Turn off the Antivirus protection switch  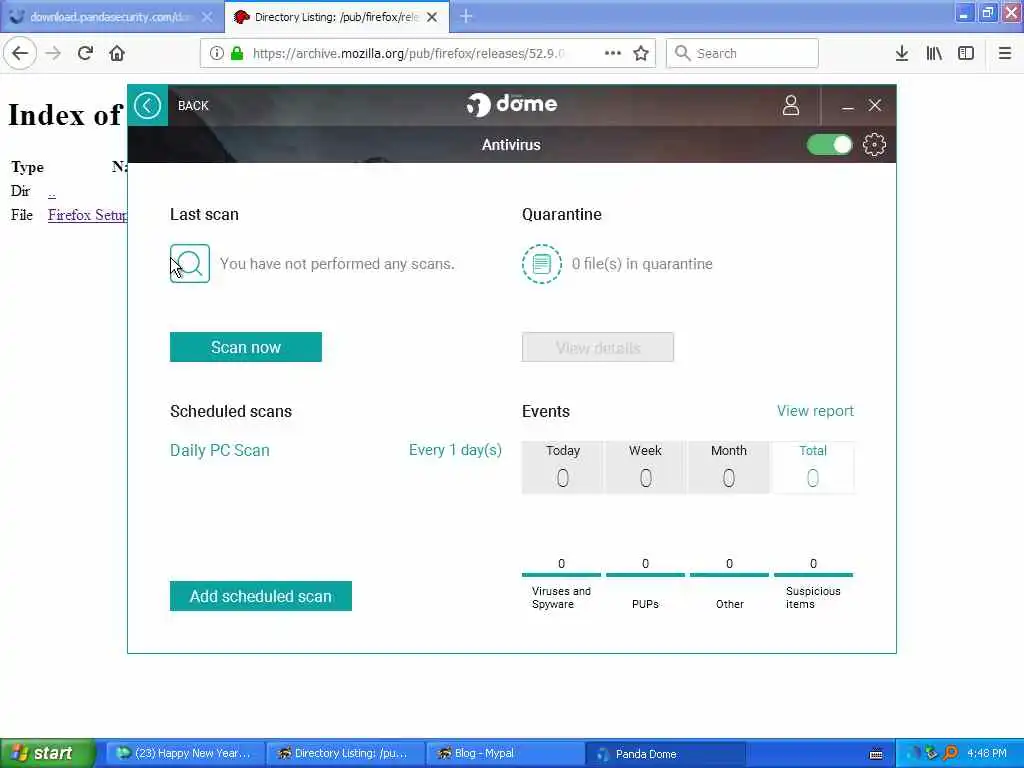click(x=829, y=144)
